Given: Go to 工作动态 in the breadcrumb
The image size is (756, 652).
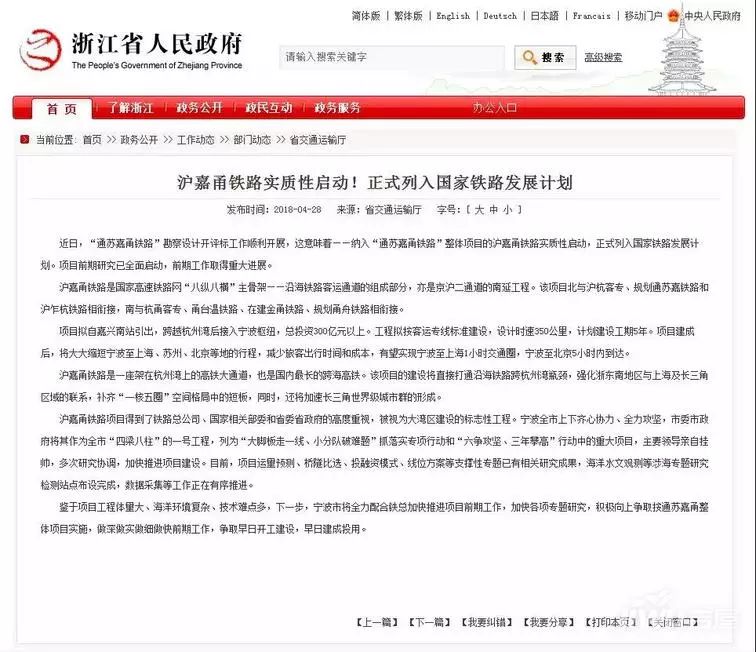Looking at the screenshot, I should [x=195, y=140].
